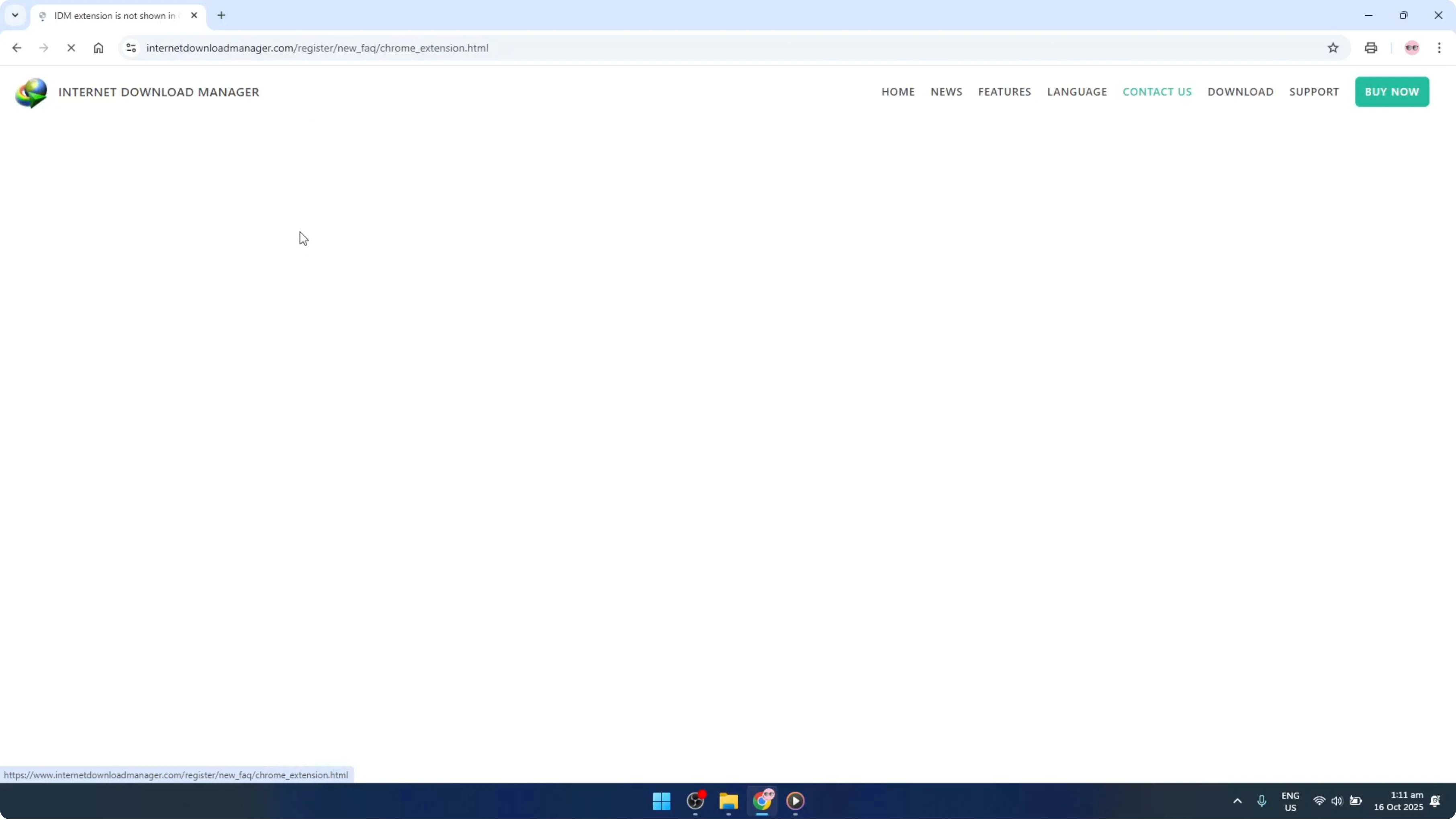Open the browser home page icon

pyautogui.click(x=98, y=47)
